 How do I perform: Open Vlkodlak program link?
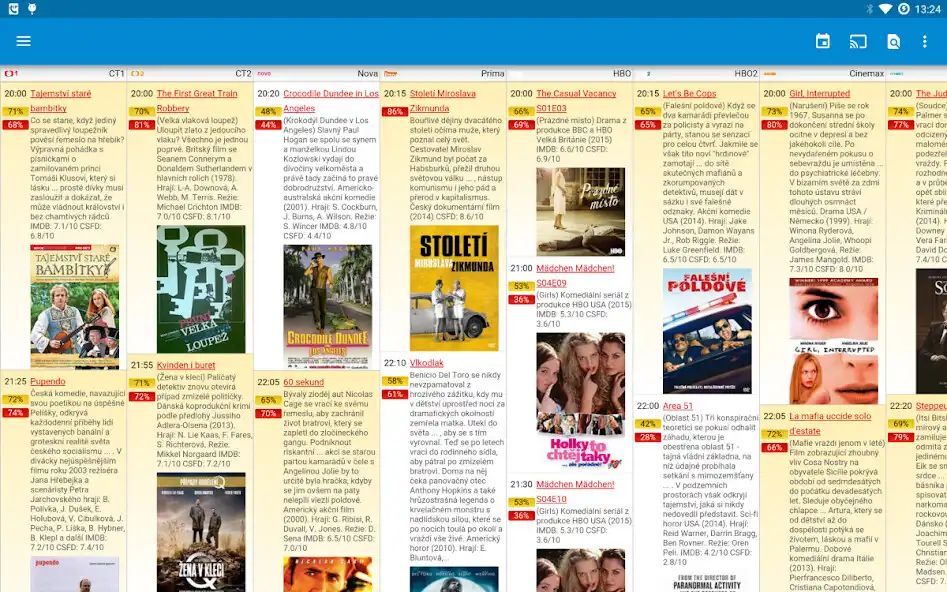(x=426, y=363)
